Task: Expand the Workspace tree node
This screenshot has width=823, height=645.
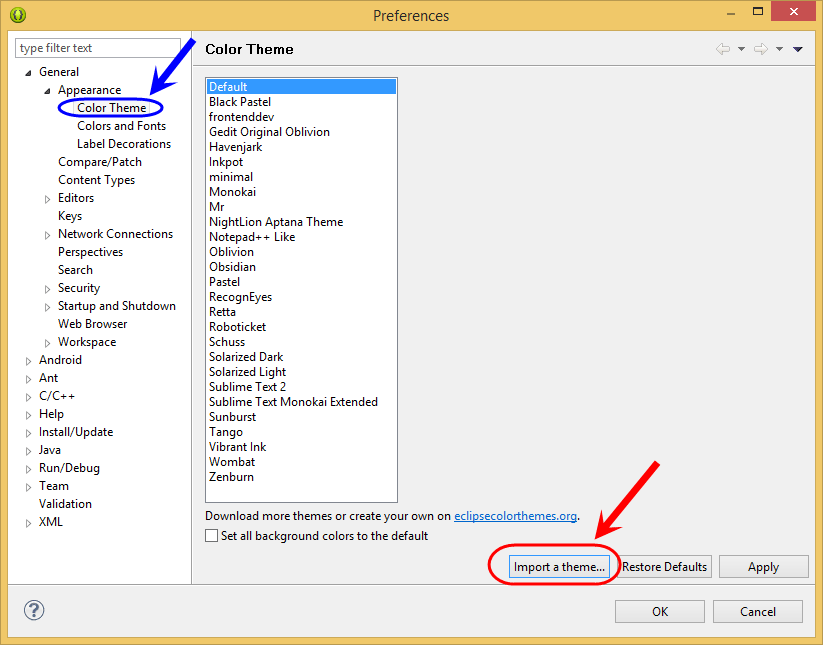Action: [x=47, y=343]
